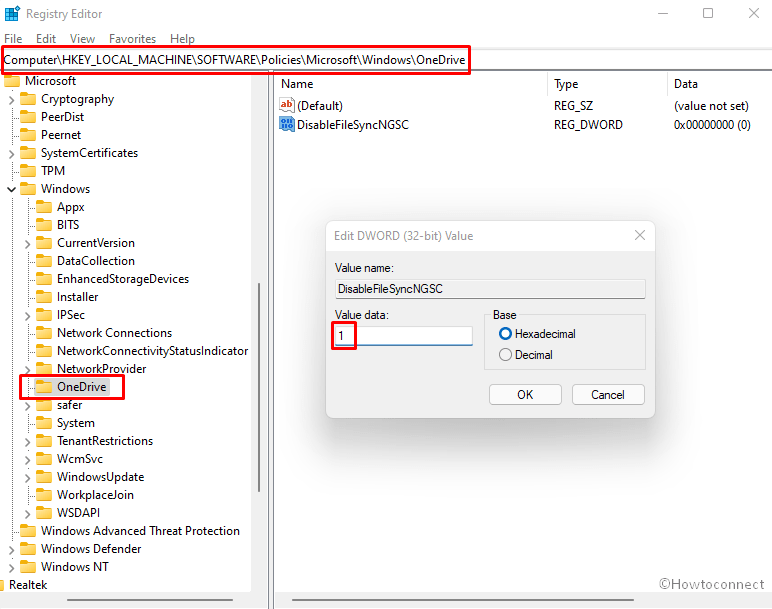Click the WindowsUpdate folder icon
The width and height of the screenshot is (772, 609).
44,477
